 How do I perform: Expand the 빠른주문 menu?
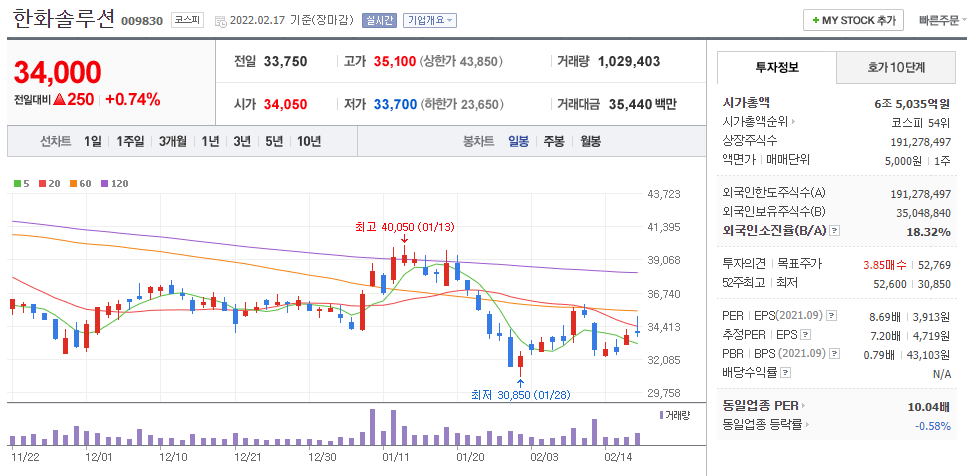pyautogui.click(x=943, y=20)
